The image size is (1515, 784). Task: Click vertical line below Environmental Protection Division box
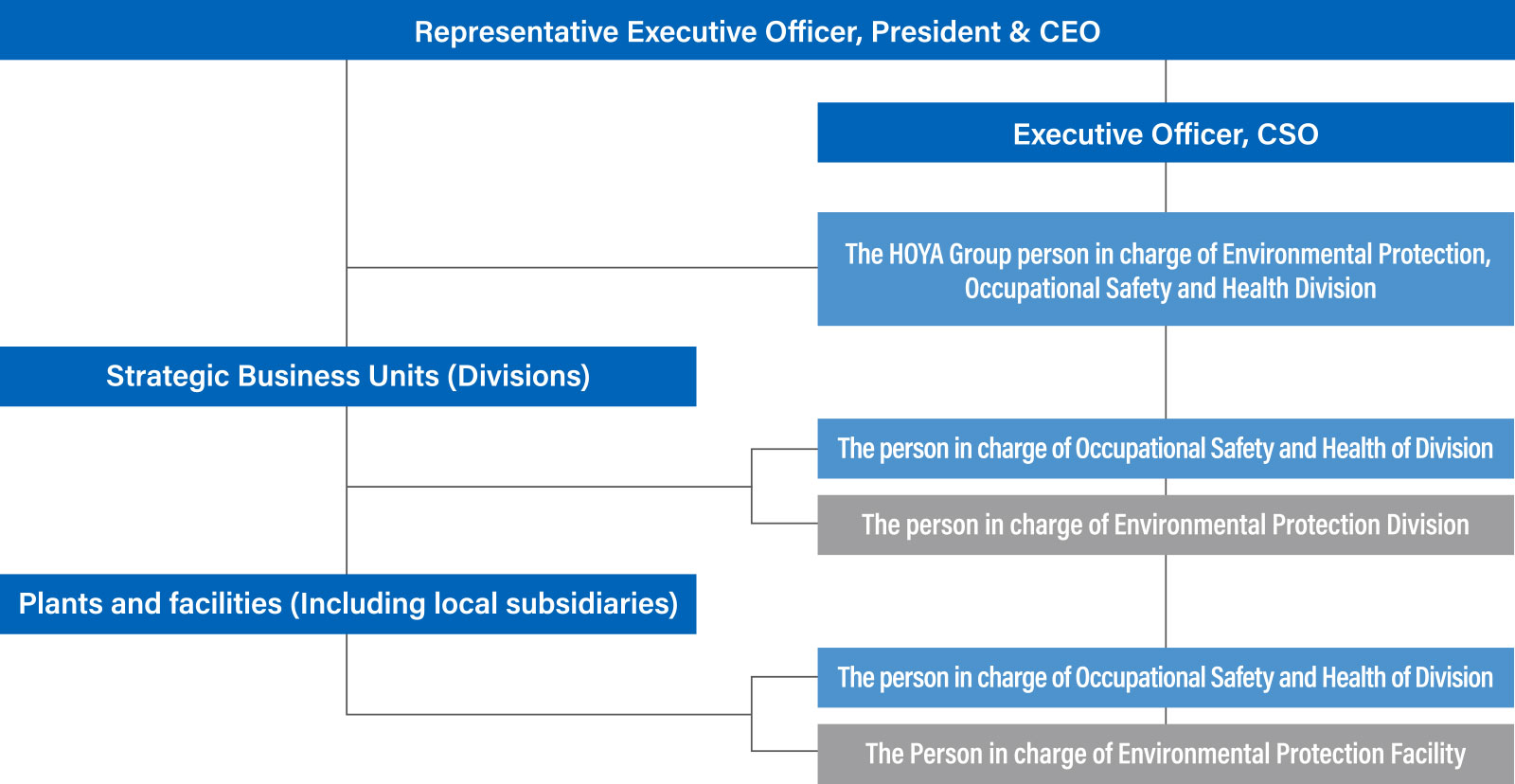(x=1166, y=601)
